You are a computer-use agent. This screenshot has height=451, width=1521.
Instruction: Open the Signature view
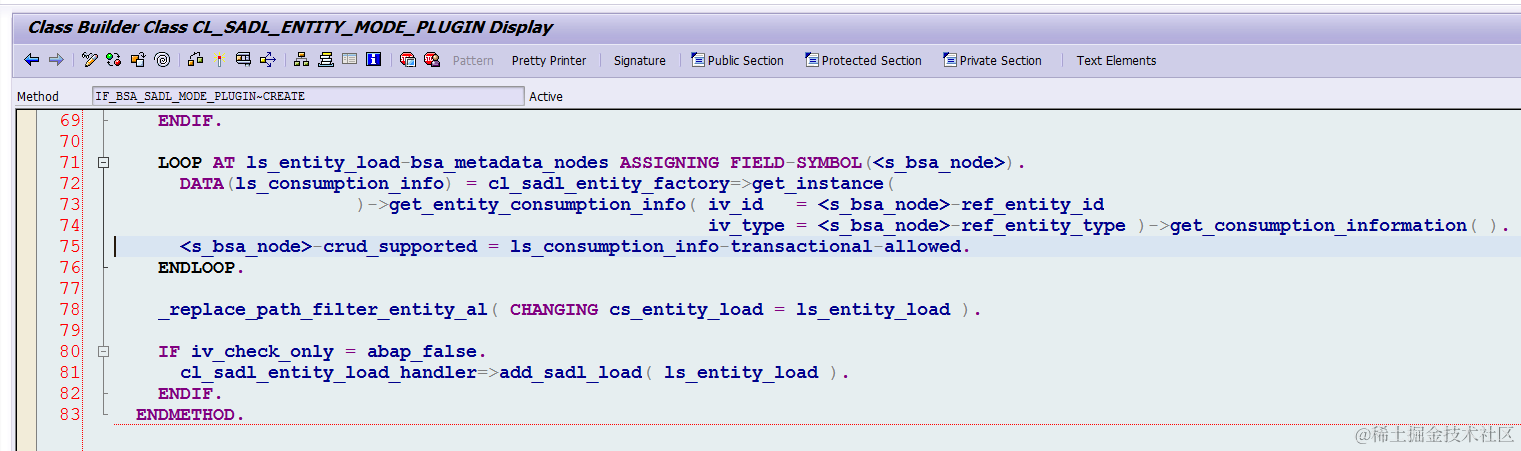(640, 61)
